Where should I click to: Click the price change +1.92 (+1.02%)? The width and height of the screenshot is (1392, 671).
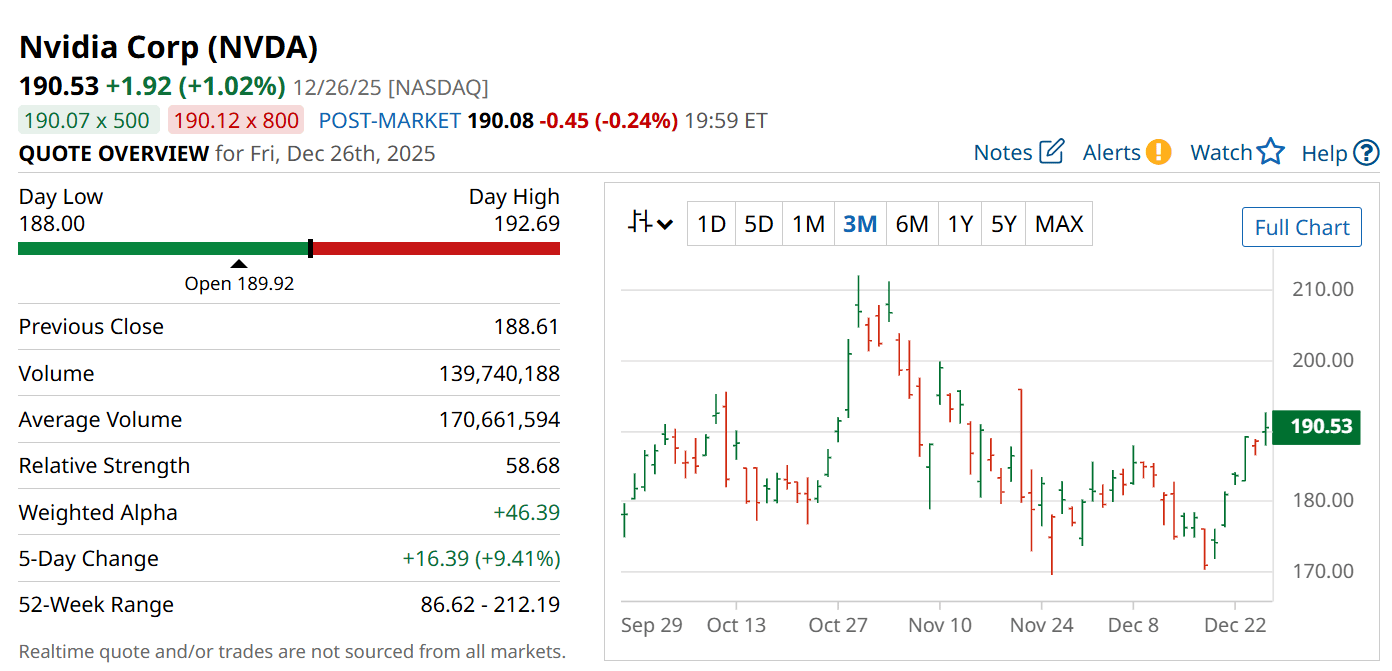(196, 86)
